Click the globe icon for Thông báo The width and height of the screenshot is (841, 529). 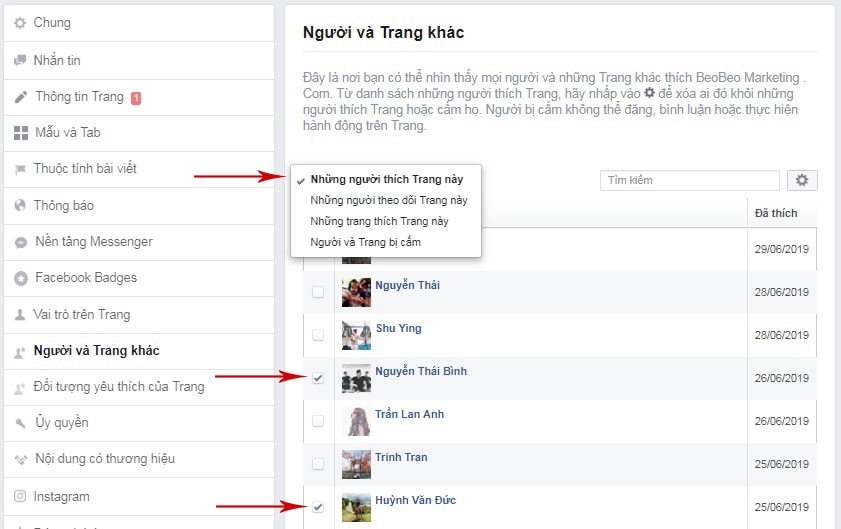[x=20, y=205]
